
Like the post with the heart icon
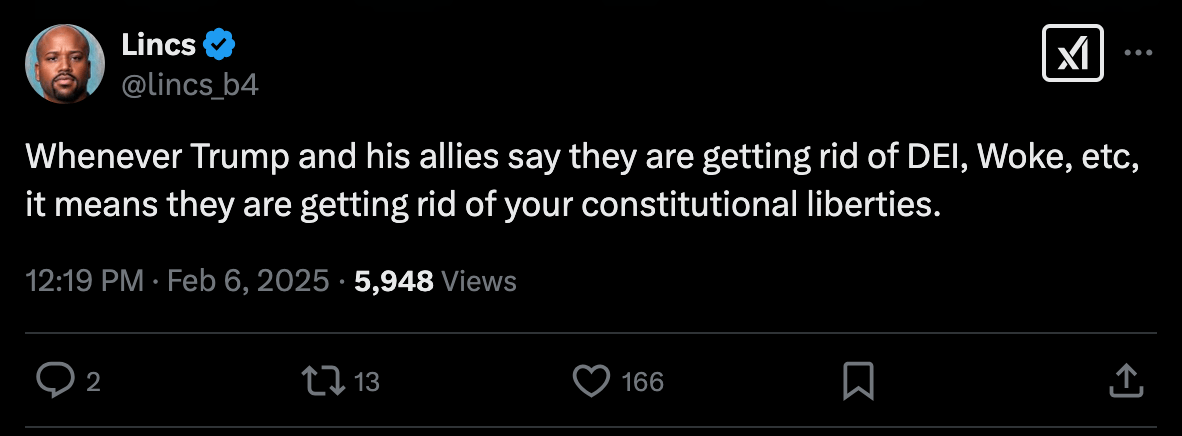point(591,380)
